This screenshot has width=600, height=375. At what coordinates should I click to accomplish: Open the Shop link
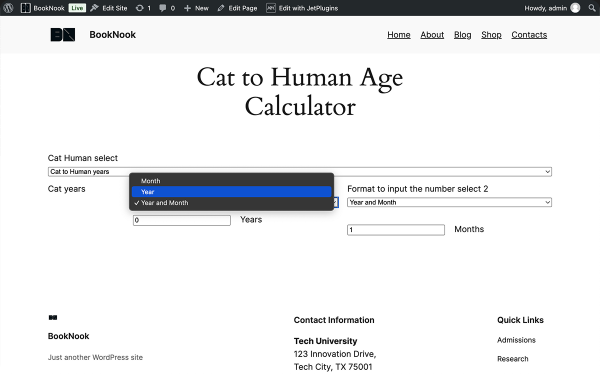491,35
